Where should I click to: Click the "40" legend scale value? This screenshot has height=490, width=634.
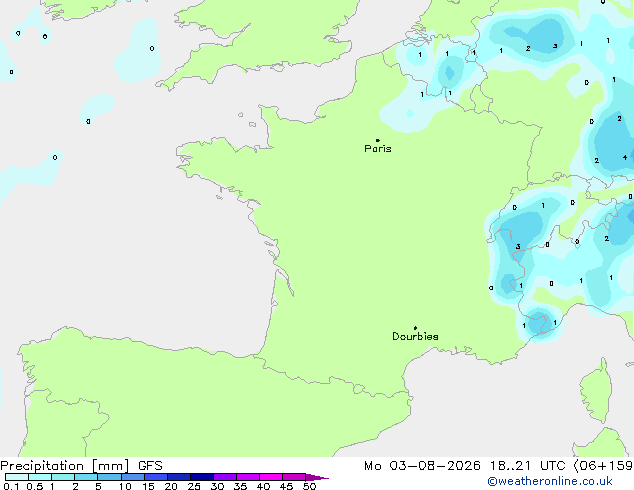click(x=263, y=486)
